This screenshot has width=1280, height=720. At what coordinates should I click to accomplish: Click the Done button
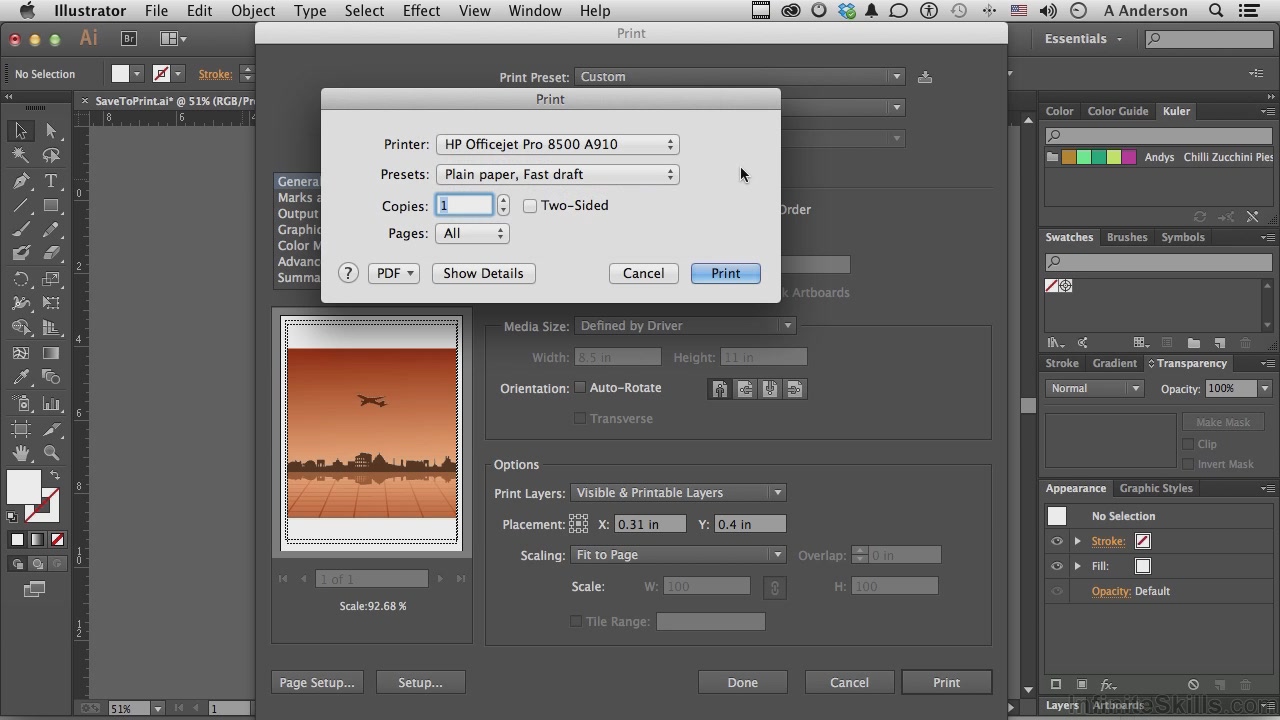click(743, 682)
